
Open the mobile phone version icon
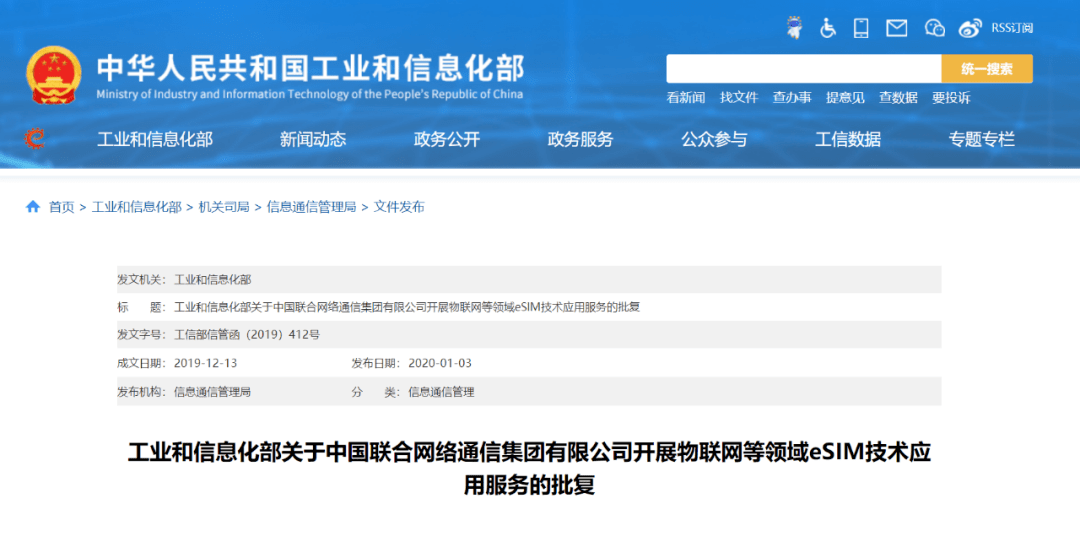tap(861, 28)
